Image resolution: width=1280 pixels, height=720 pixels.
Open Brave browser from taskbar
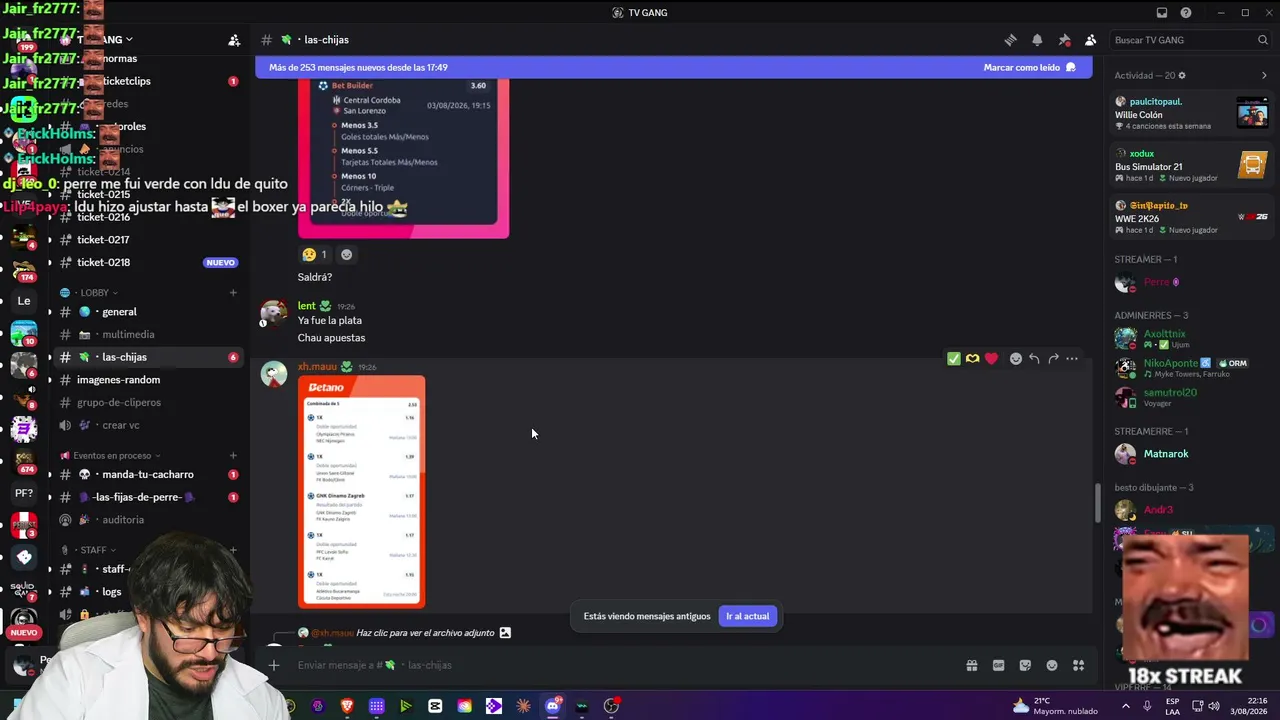pos(347,706)
